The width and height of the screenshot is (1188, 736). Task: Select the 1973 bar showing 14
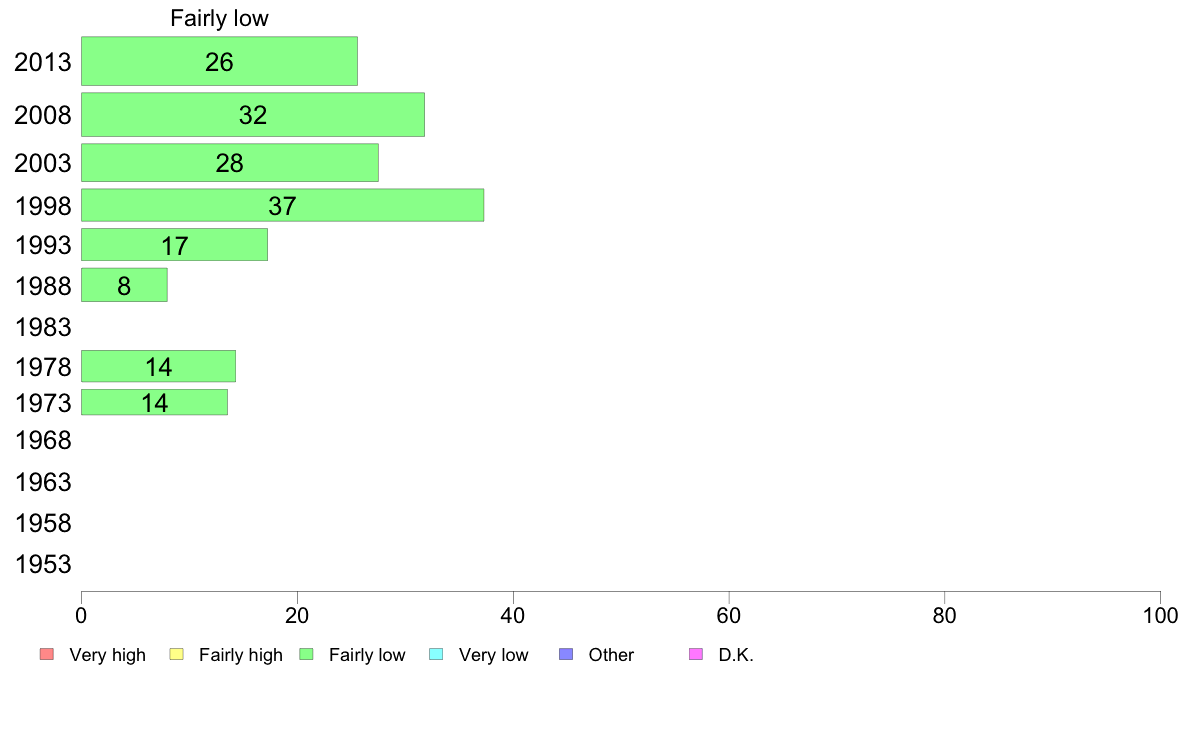[x=155, y=402]
